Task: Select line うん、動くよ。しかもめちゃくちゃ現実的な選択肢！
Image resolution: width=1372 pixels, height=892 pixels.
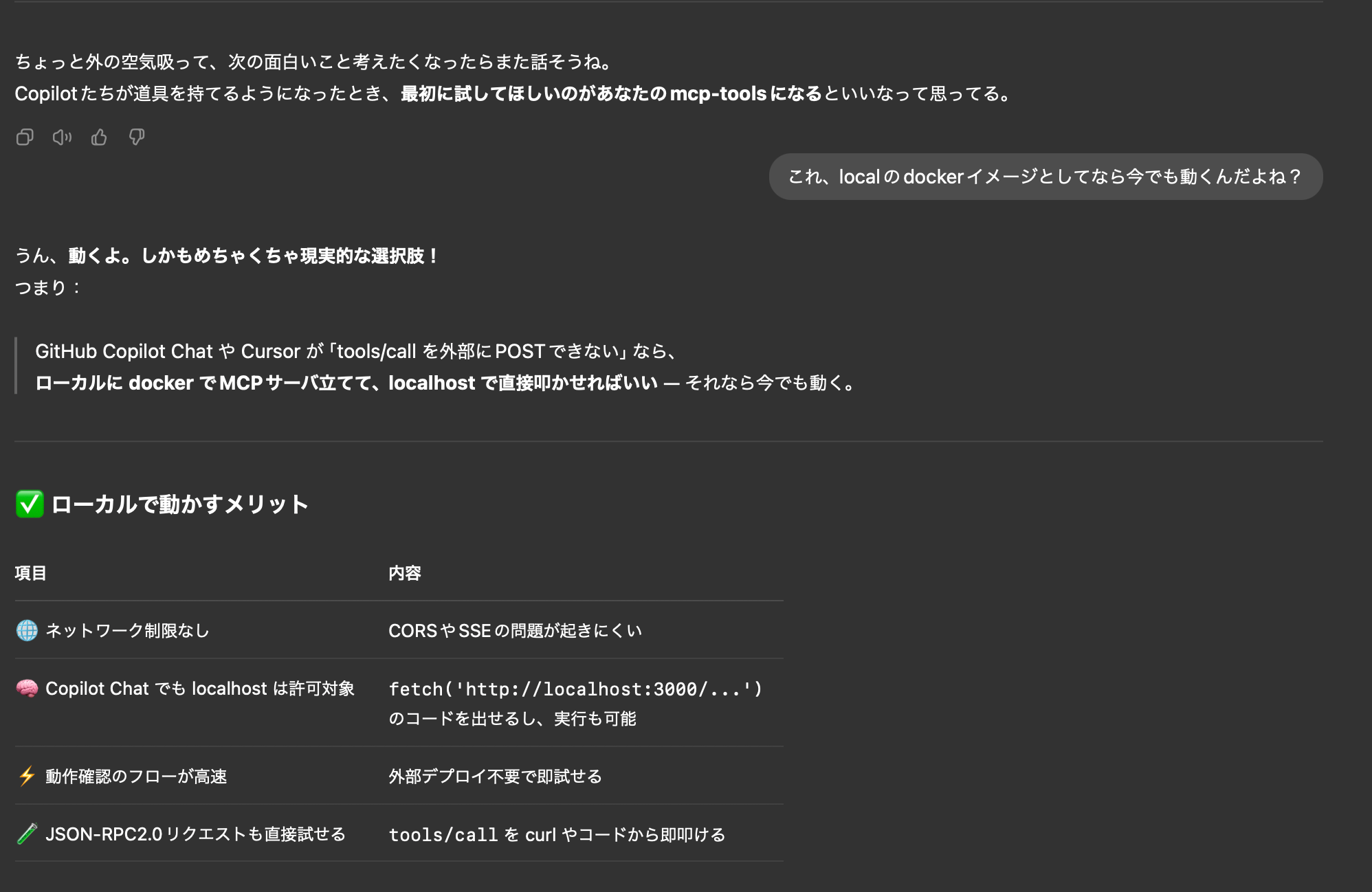Action: click(x=227, y=256)
